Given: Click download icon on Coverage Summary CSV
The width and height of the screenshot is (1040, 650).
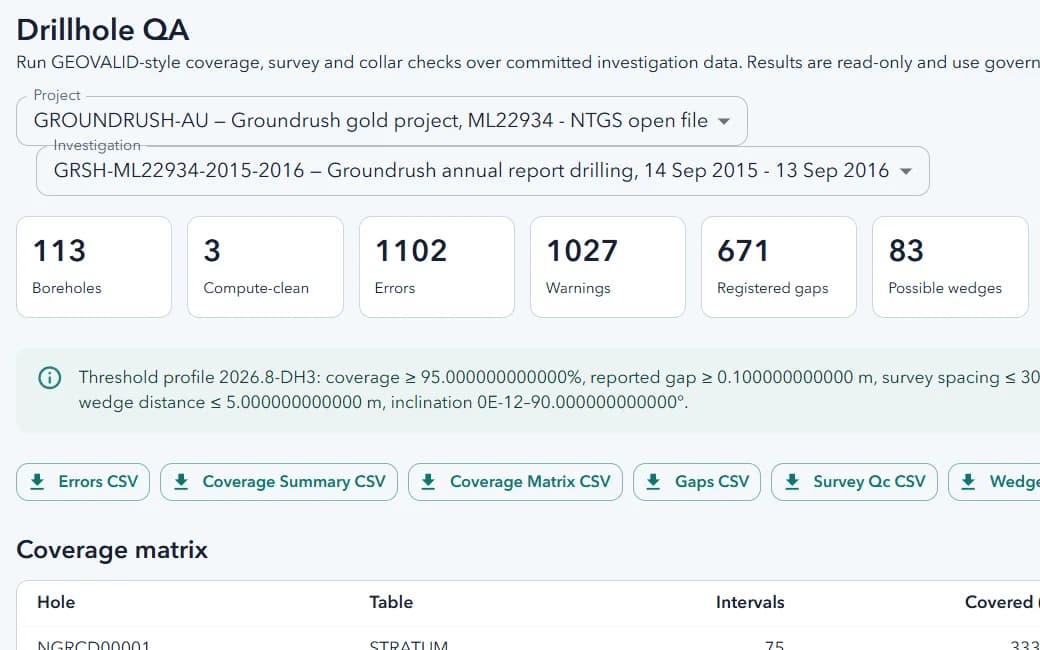Looking at the screenshot, I should pyautogui.click(x=181, y=482).
